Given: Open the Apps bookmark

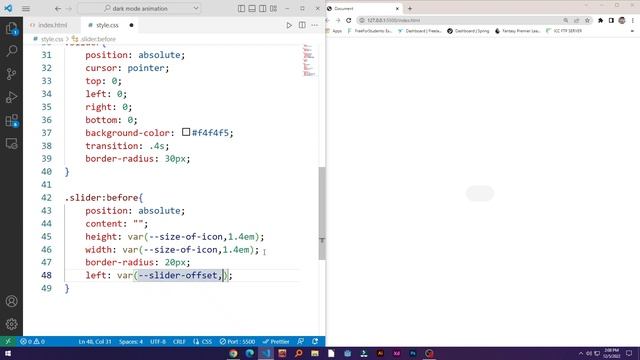Looking at the screenshot, I should (334, 31).
